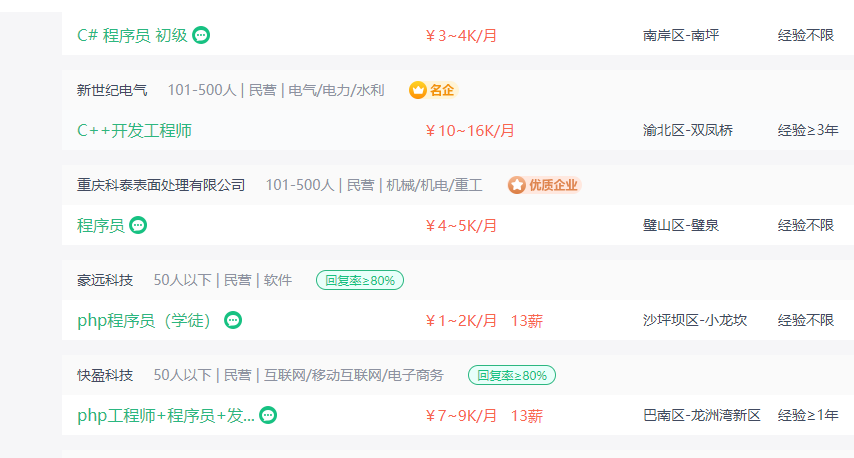Open the C# 程序员 初级 job posting
The image size is (854, 458).
click(132, 35)
